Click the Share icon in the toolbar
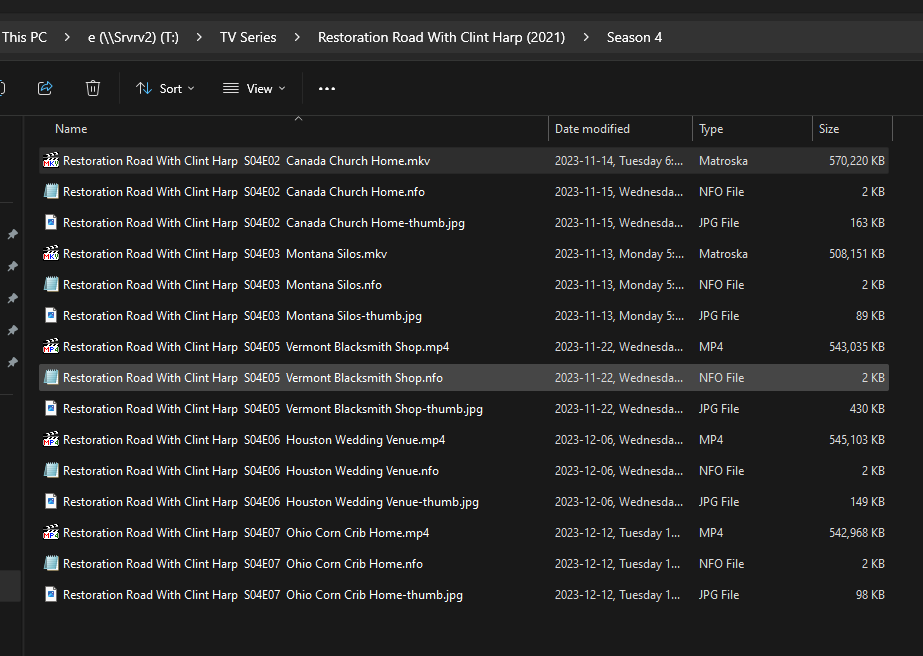Viewport: 923px width, 656px height. point(45,88)
